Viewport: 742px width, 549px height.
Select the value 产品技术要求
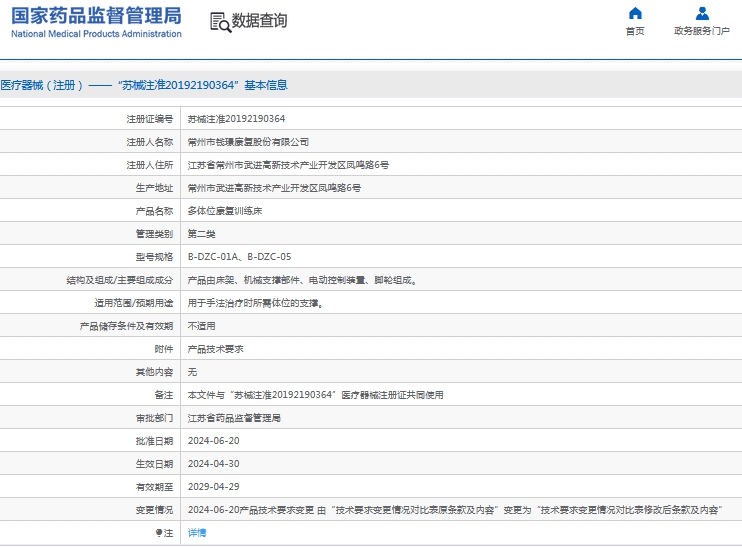(x=215, y=349)
